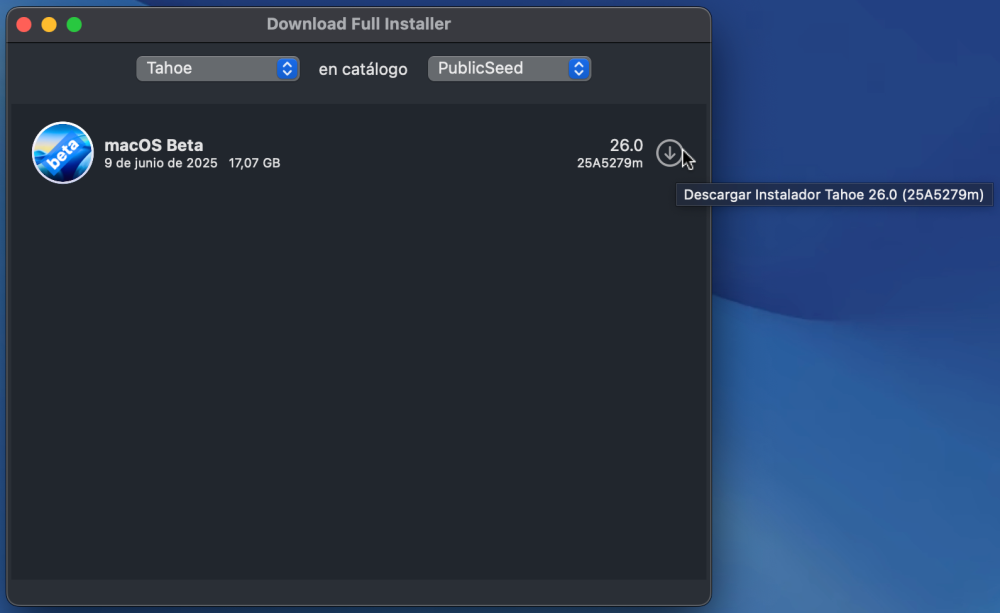This screenshot has height=613, width=1000.
Task: Click the 'en catálogo' label
Action: (363, 69)
